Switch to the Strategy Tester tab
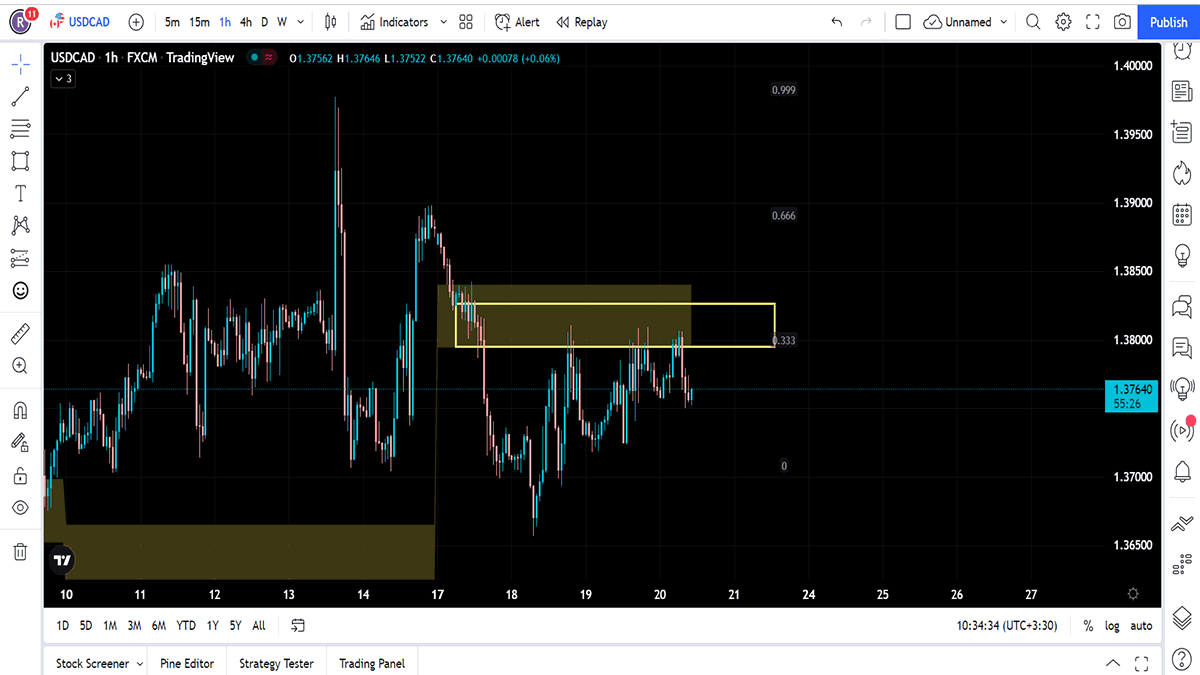Image resolution: width=1200 pixels, height=675 pixels. click(276, 664)
